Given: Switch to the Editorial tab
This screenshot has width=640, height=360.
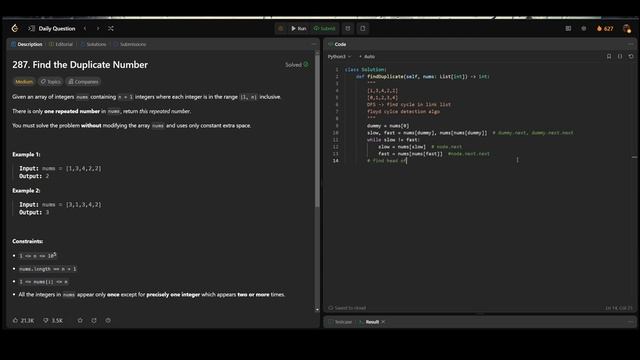Looking at the screenshot, I should 61,44.
